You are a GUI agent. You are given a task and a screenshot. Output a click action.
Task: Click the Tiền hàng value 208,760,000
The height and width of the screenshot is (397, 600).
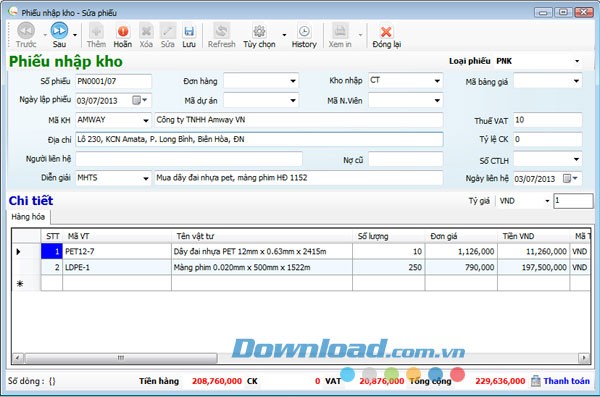[217, 381]
